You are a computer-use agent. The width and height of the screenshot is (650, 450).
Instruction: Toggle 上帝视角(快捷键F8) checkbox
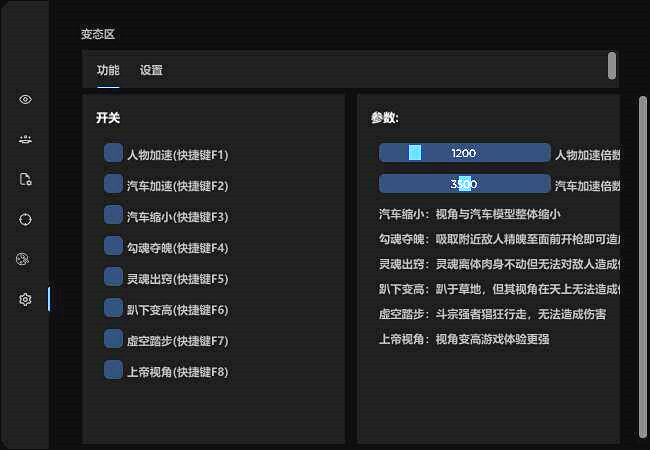click(113, 370)
